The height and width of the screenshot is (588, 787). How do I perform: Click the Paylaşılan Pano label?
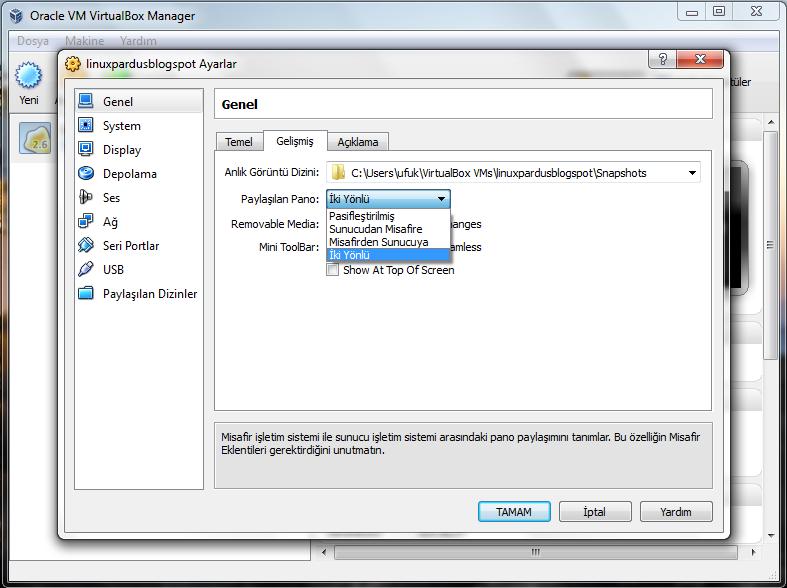(280, 199)
